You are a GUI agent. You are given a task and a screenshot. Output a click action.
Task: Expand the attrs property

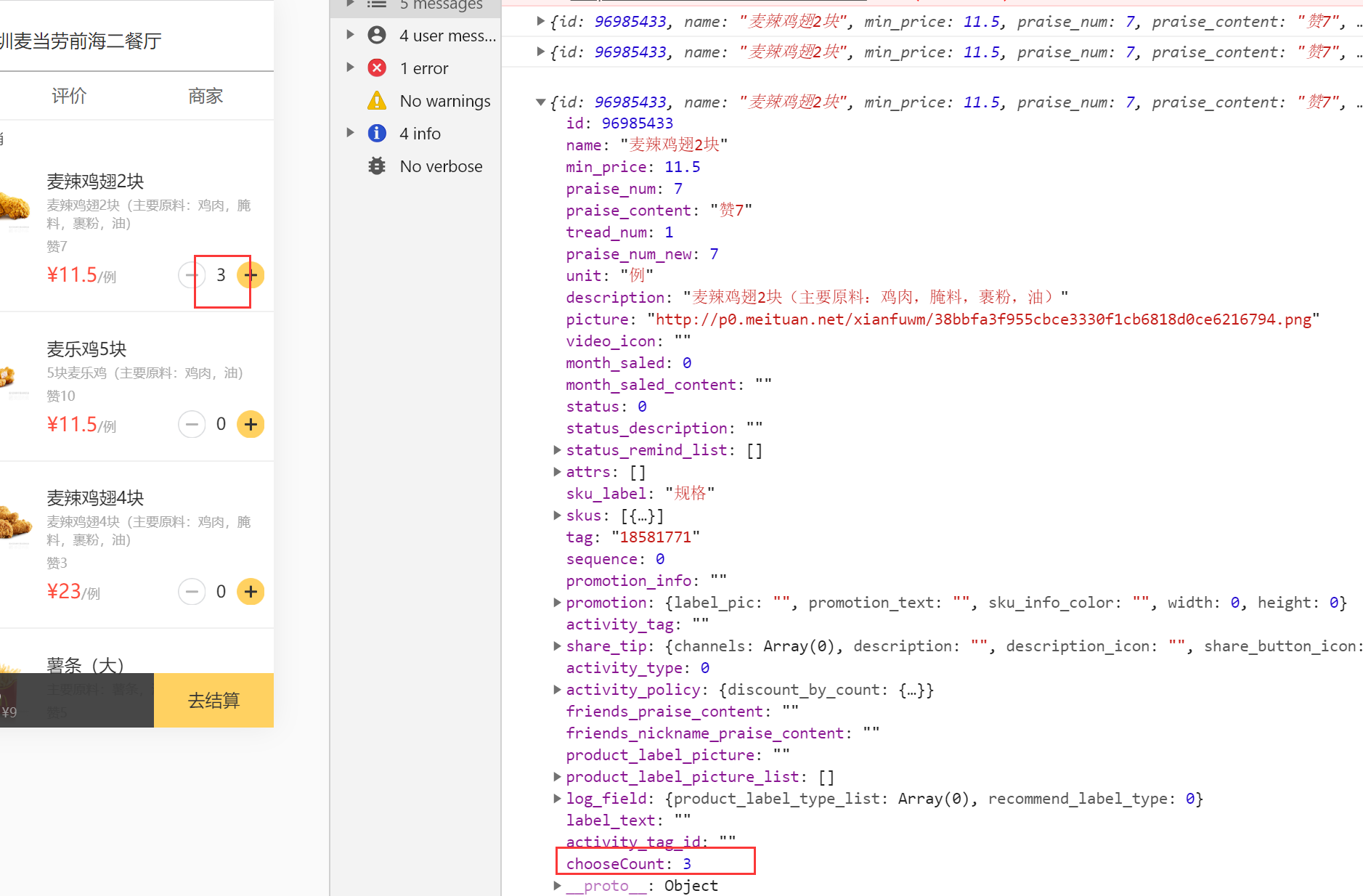pos(557,472)
